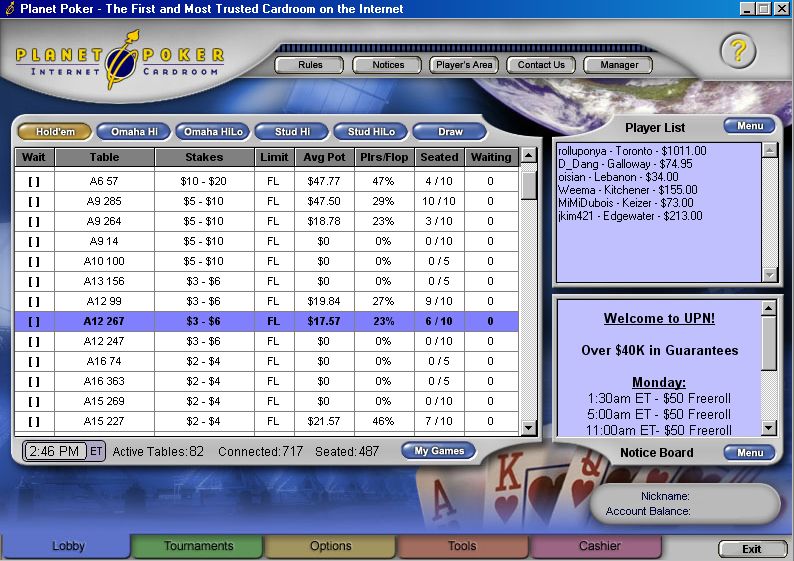Open the Cashier tab

(599, 546)
